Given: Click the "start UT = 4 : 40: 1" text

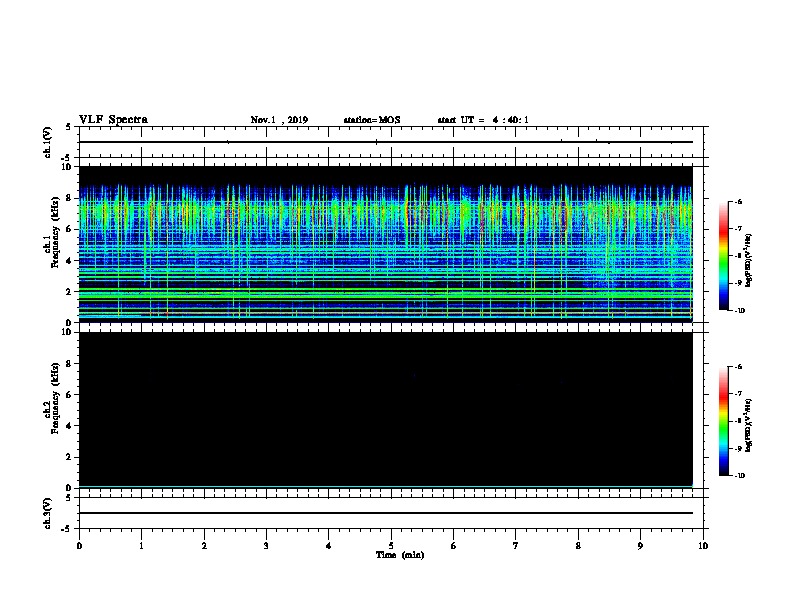Looking at the screenshot, I should point(483,120).
